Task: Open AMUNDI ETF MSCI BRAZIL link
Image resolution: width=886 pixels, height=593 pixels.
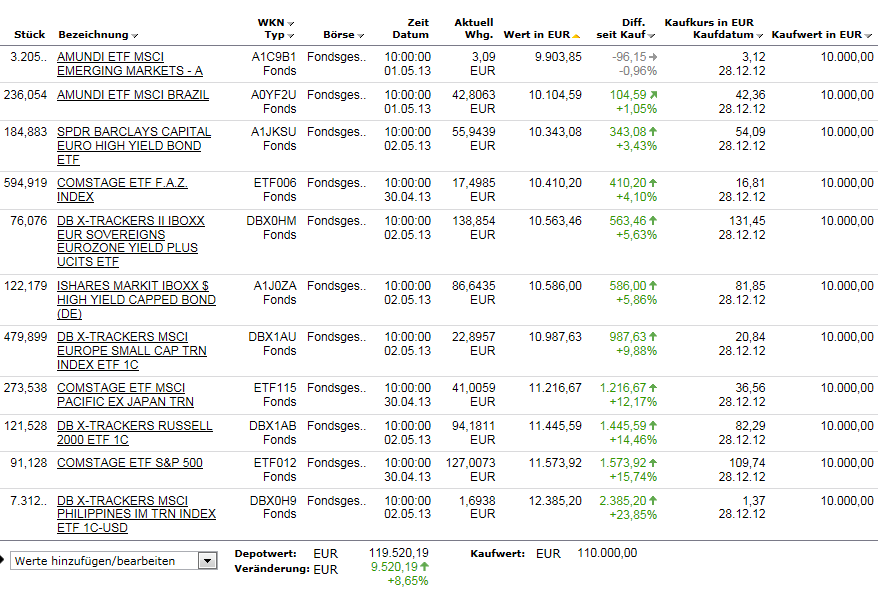Action: coord(133,95)
